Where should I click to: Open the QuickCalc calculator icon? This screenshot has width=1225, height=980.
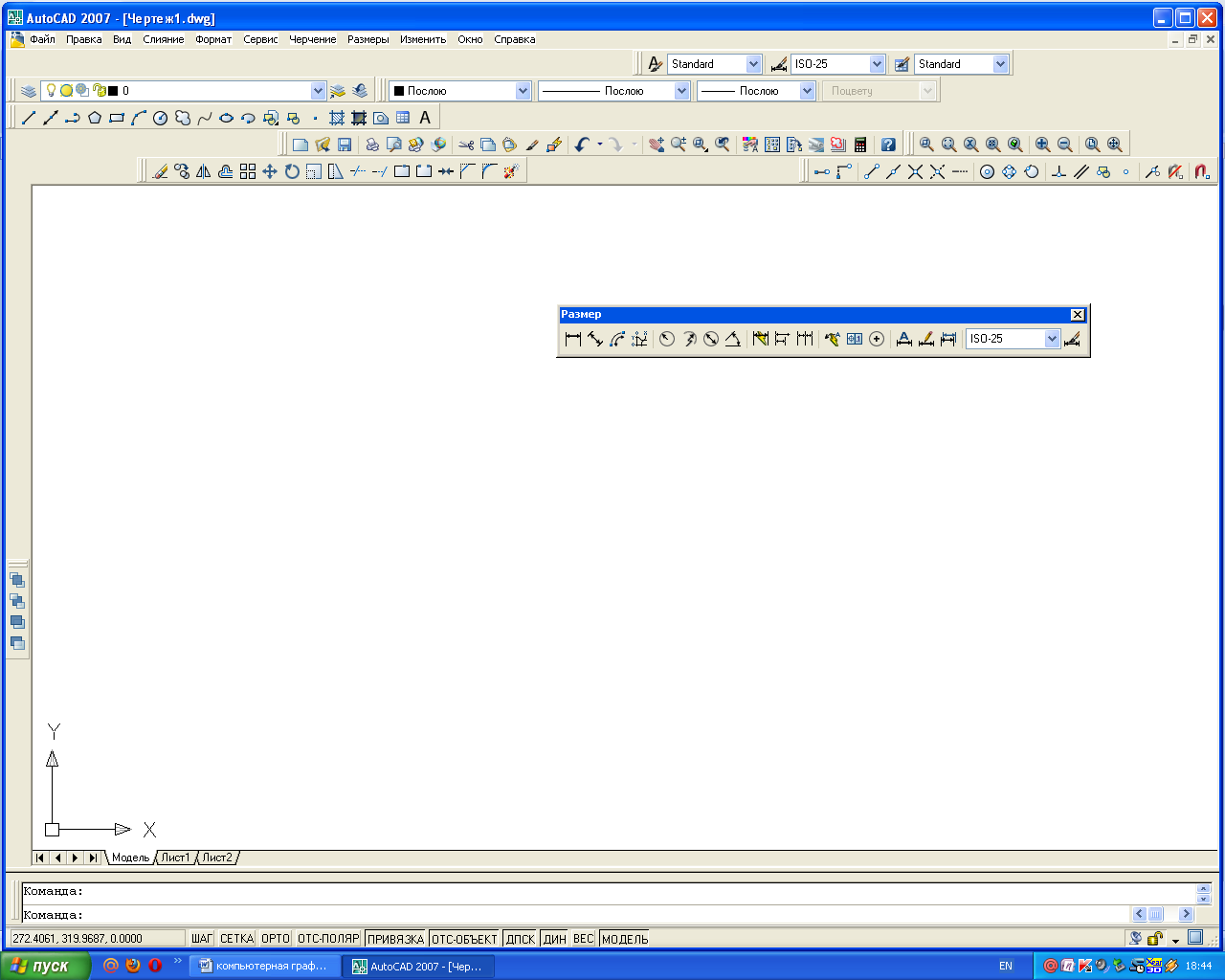click(860, 145)
